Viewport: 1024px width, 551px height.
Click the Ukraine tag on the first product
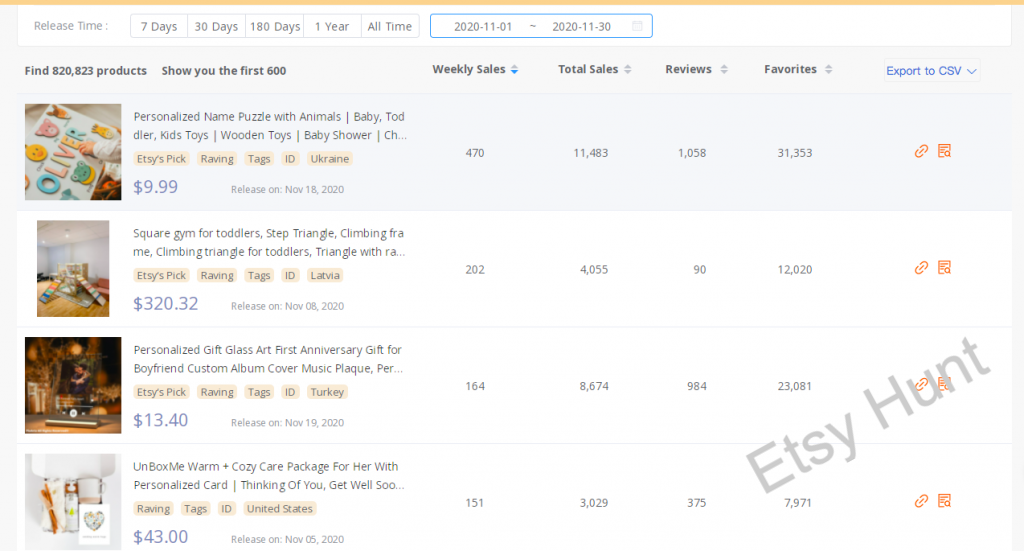pos(329,159)
